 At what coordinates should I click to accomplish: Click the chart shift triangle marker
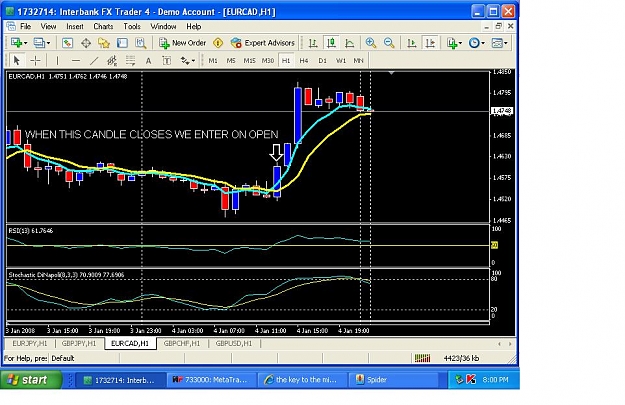(391, 73)
